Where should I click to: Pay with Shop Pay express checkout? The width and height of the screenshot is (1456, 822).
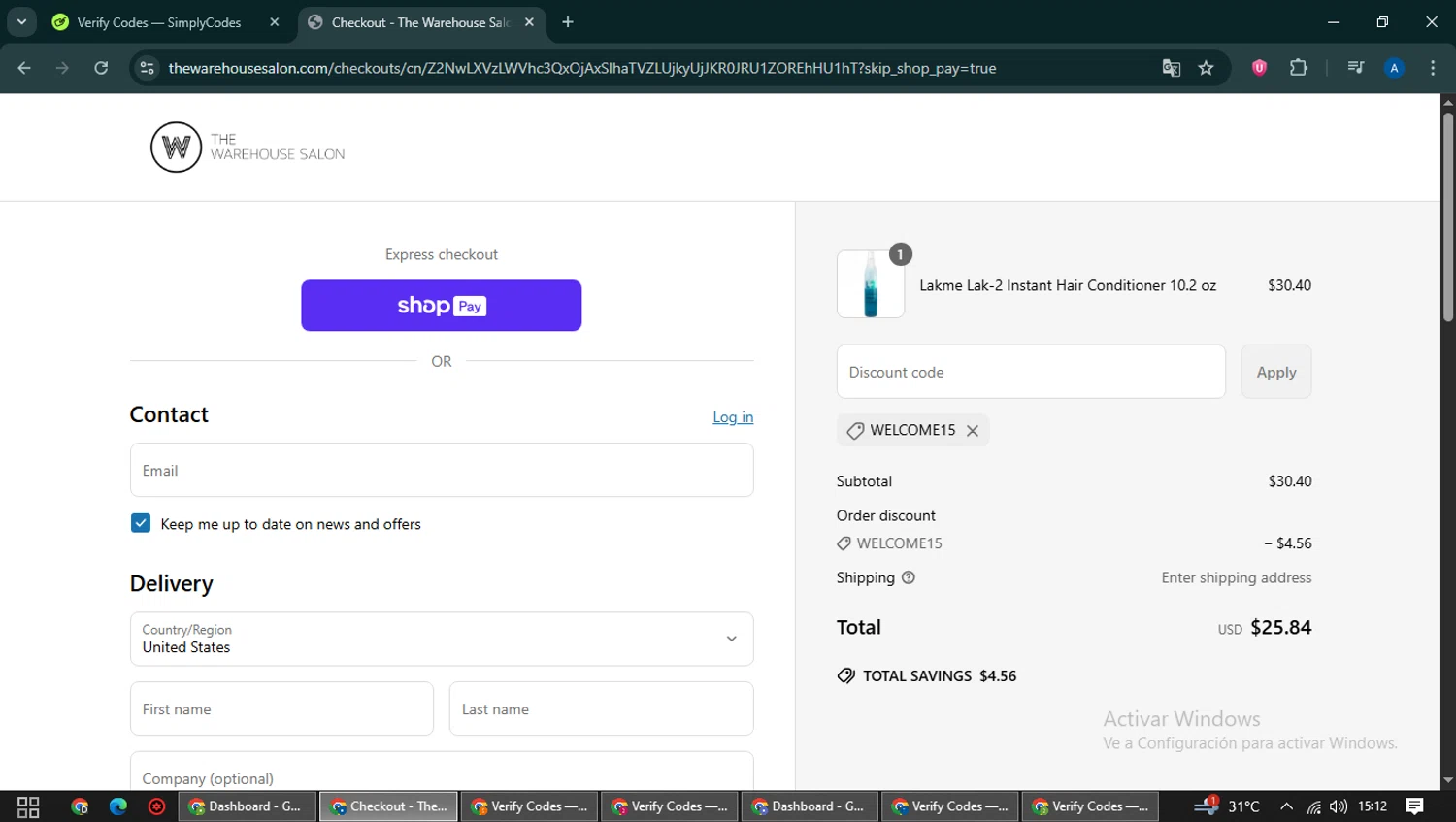click(x=442, y=306)
